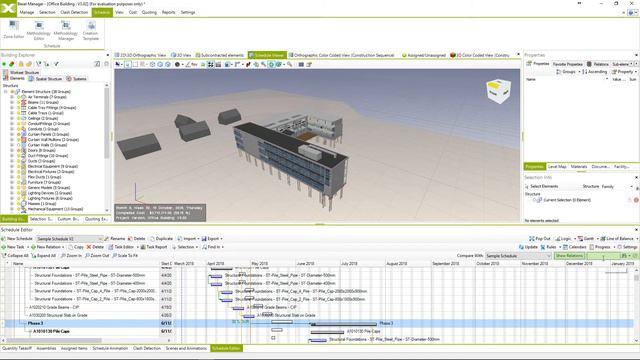Open Schedule Editor Settings
640x360 pixels.
click(x=627, y=247)
